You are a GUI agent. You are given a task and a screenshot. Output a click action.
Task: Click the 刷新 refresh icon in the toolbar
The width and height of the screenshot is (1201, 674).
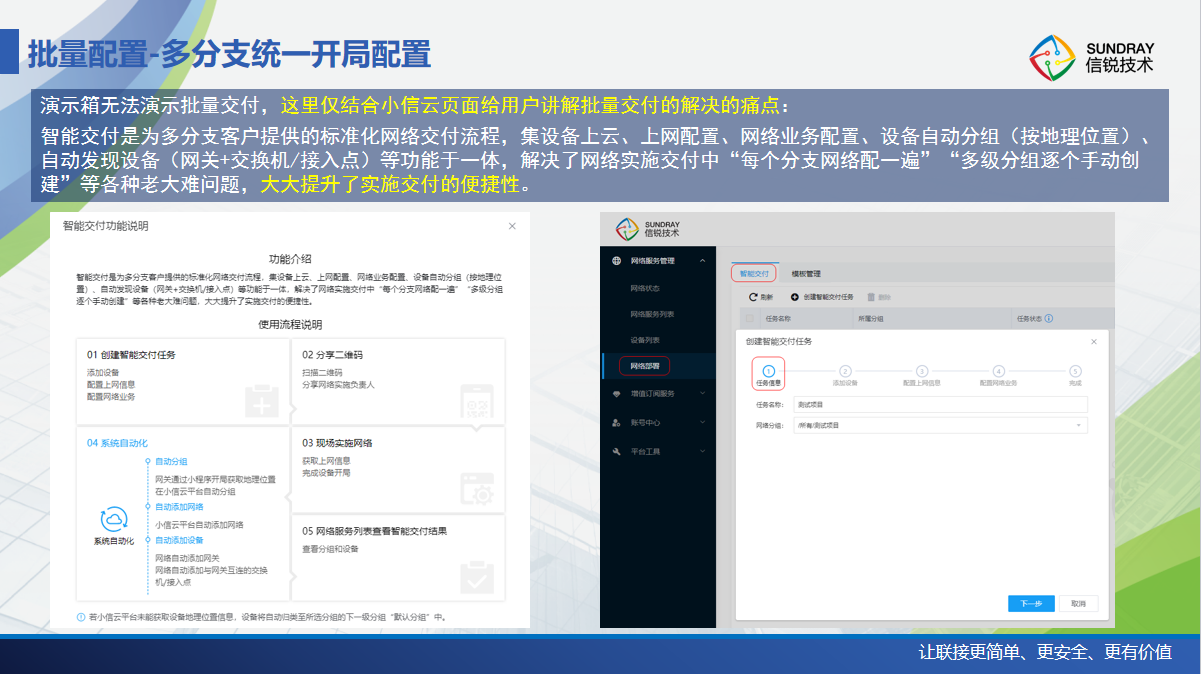753,297
